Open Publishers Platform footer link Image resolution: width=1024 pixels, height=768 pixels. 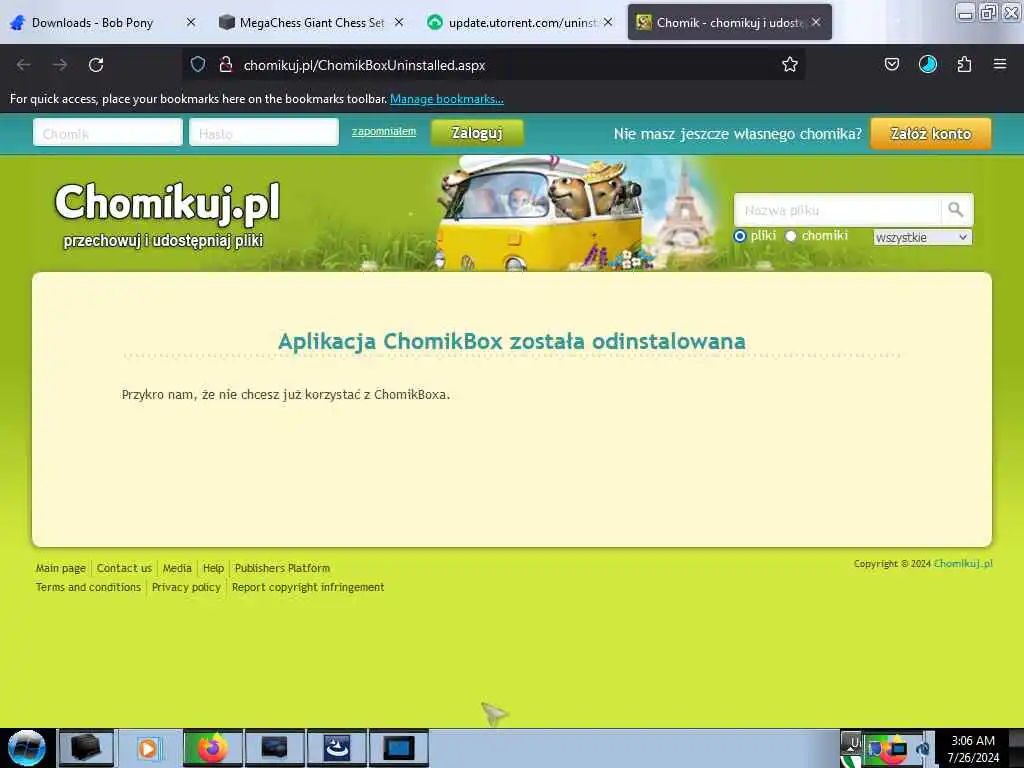pyautogui.click(x=282, y=568)
